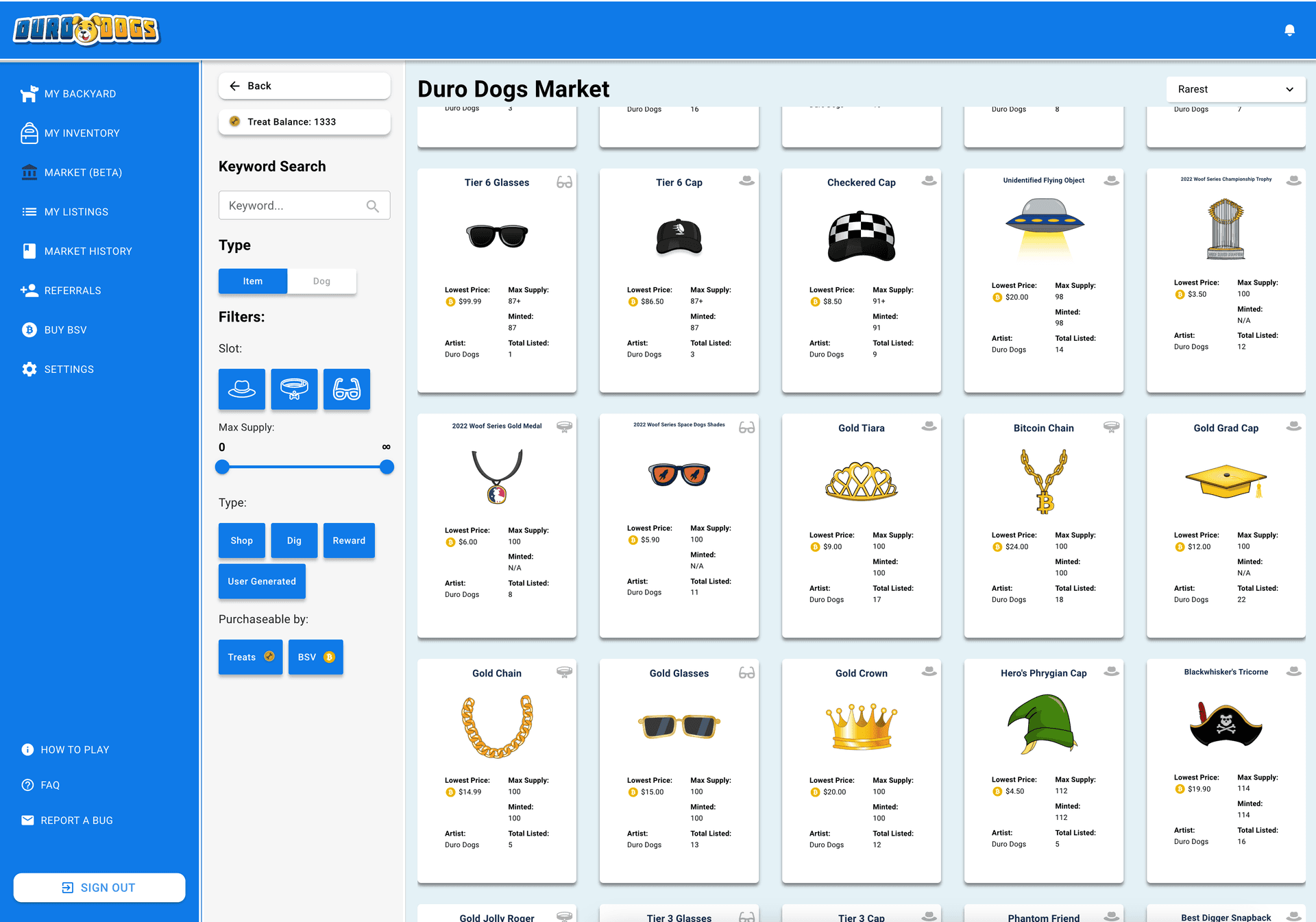Toggle the Treats purchaseable filter

249,657
